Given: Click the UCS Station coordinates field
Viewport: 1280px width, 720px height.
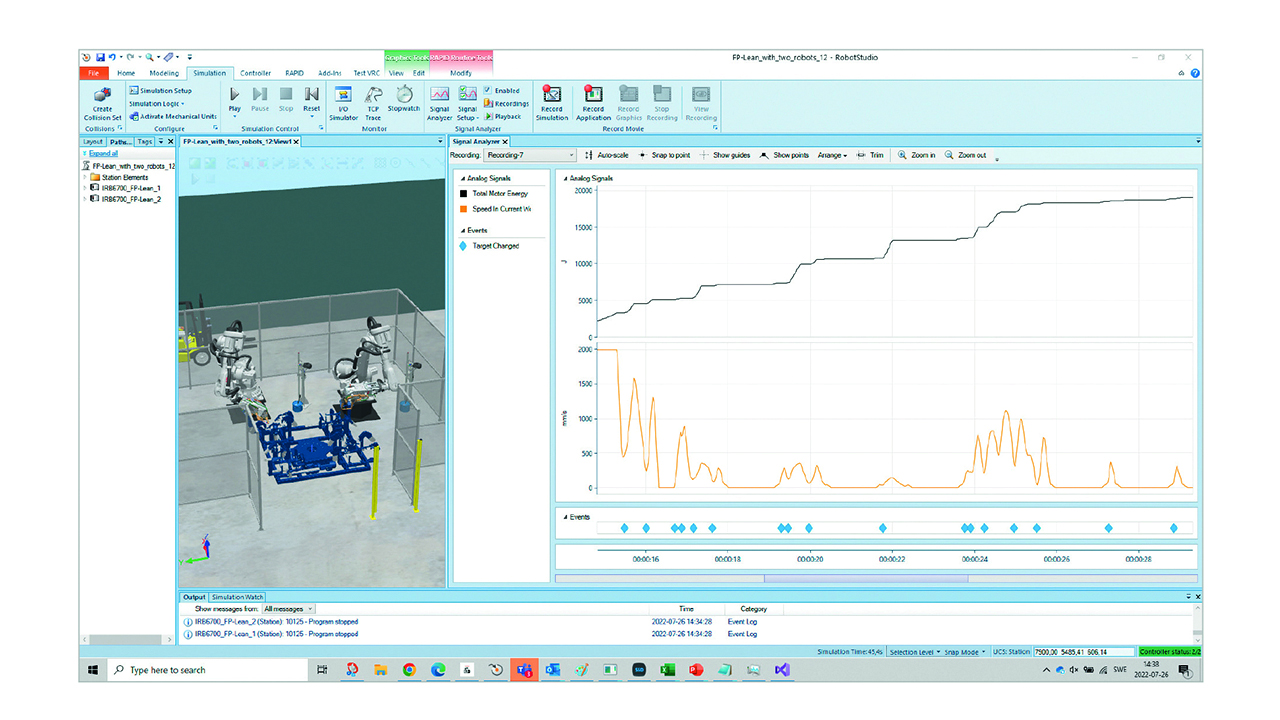Looking at the screenshot, I should click(x=1083, y=652).
